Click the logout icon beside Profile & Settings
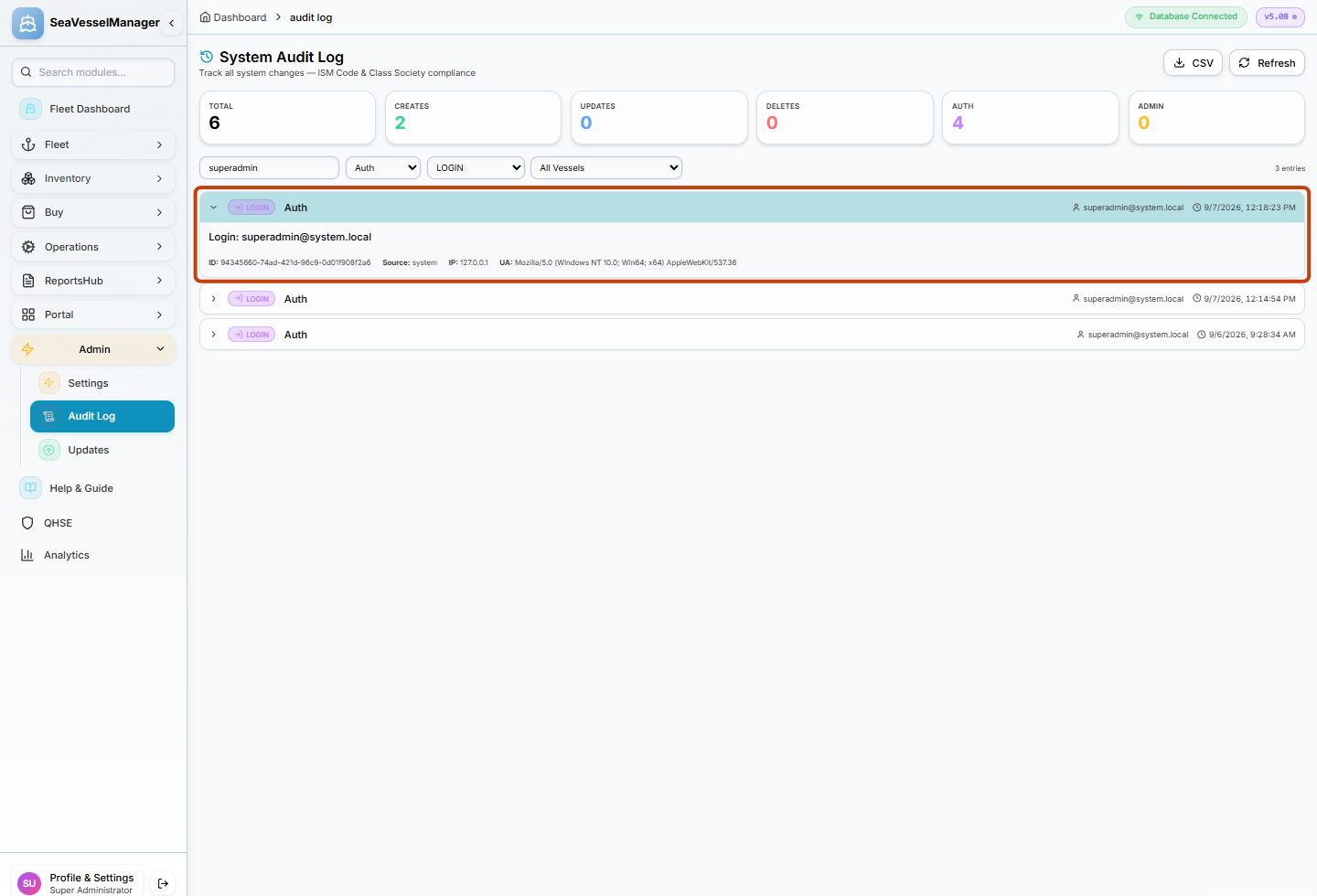 [163, 883]
